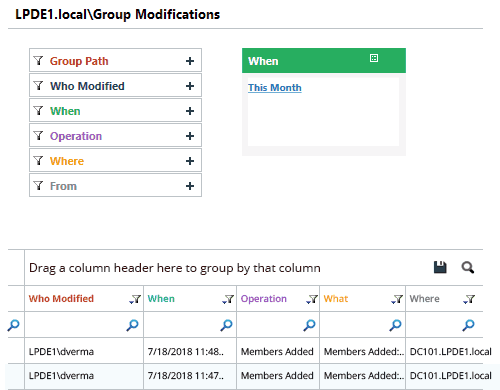This screenshot has width=500, height=390.
Task: Click the save icon above the grid
Action: tap(440, 267)
